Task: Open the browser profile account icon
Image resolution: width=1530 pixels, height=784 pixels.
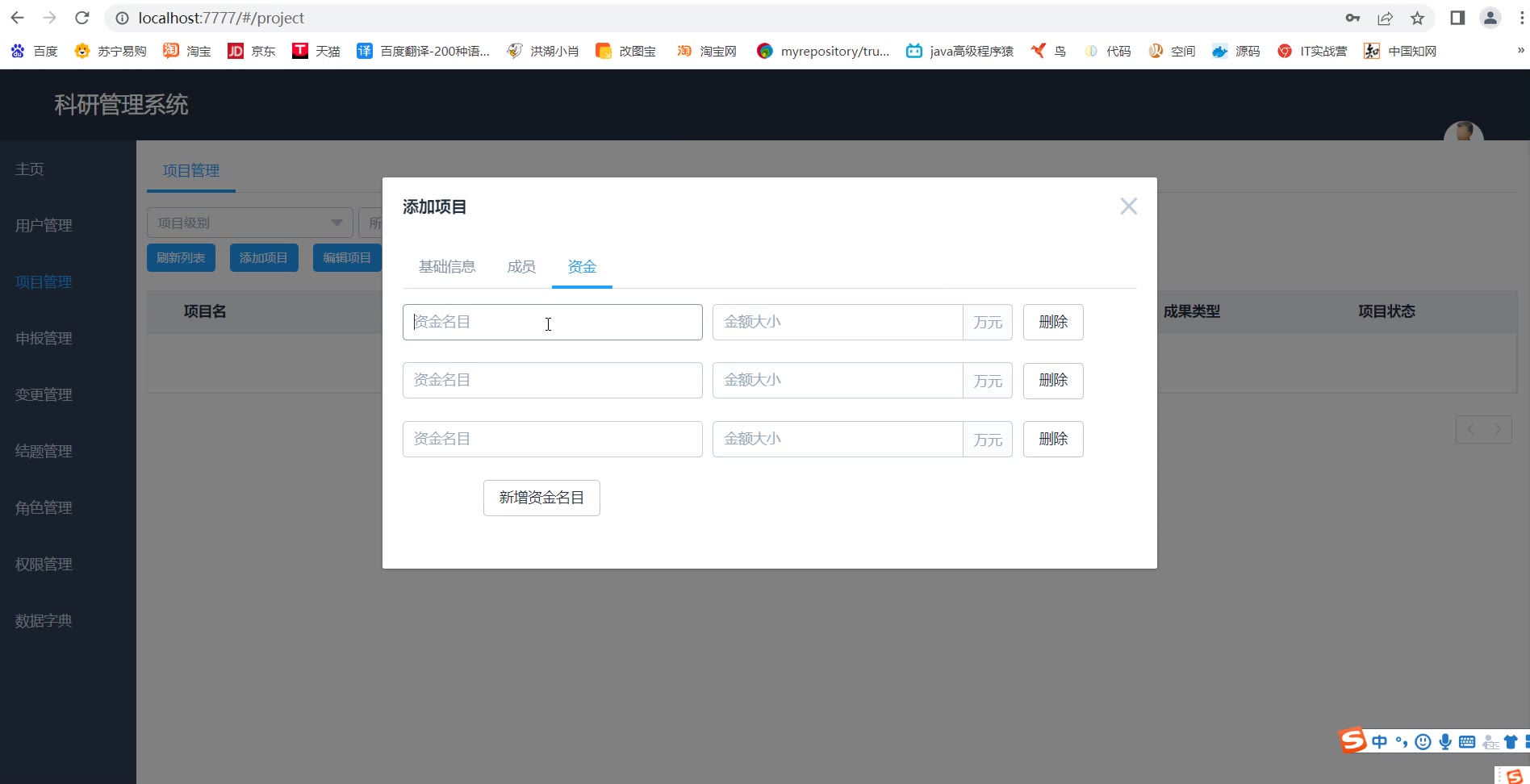Action: [1490, 18]
